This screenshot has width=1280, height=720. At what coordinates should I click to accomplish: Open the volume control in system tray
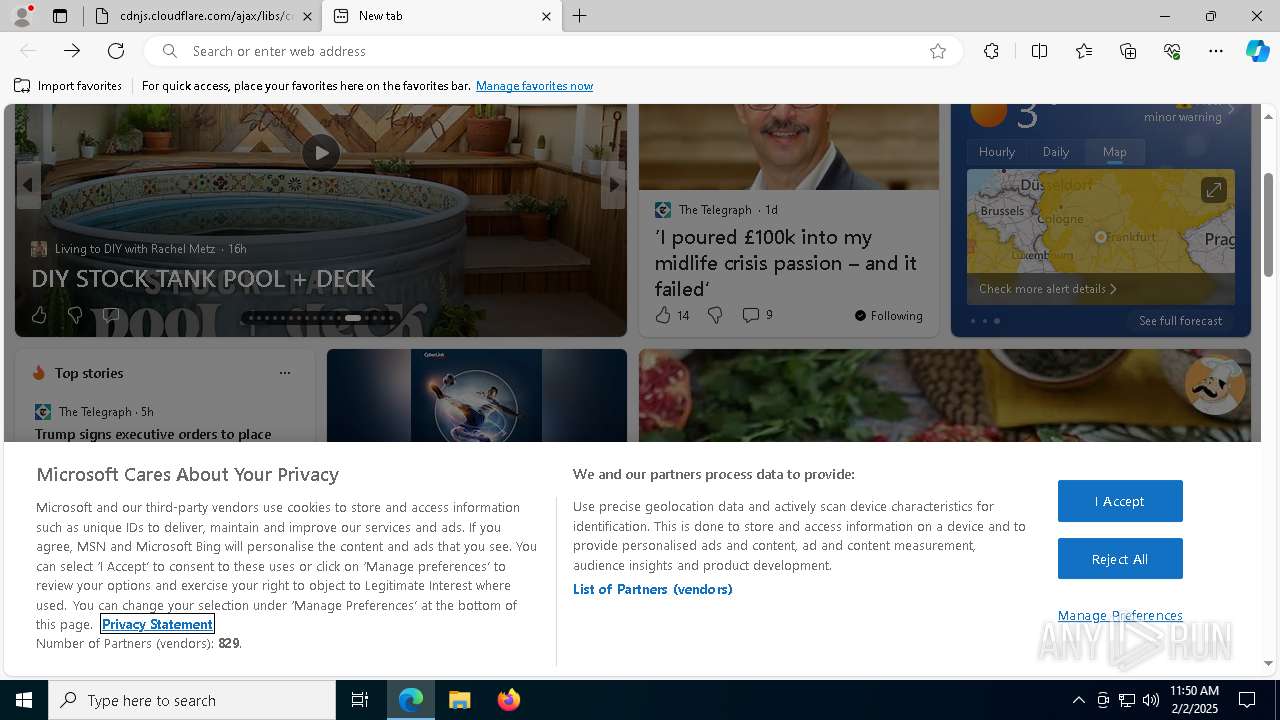(1151, 700)
